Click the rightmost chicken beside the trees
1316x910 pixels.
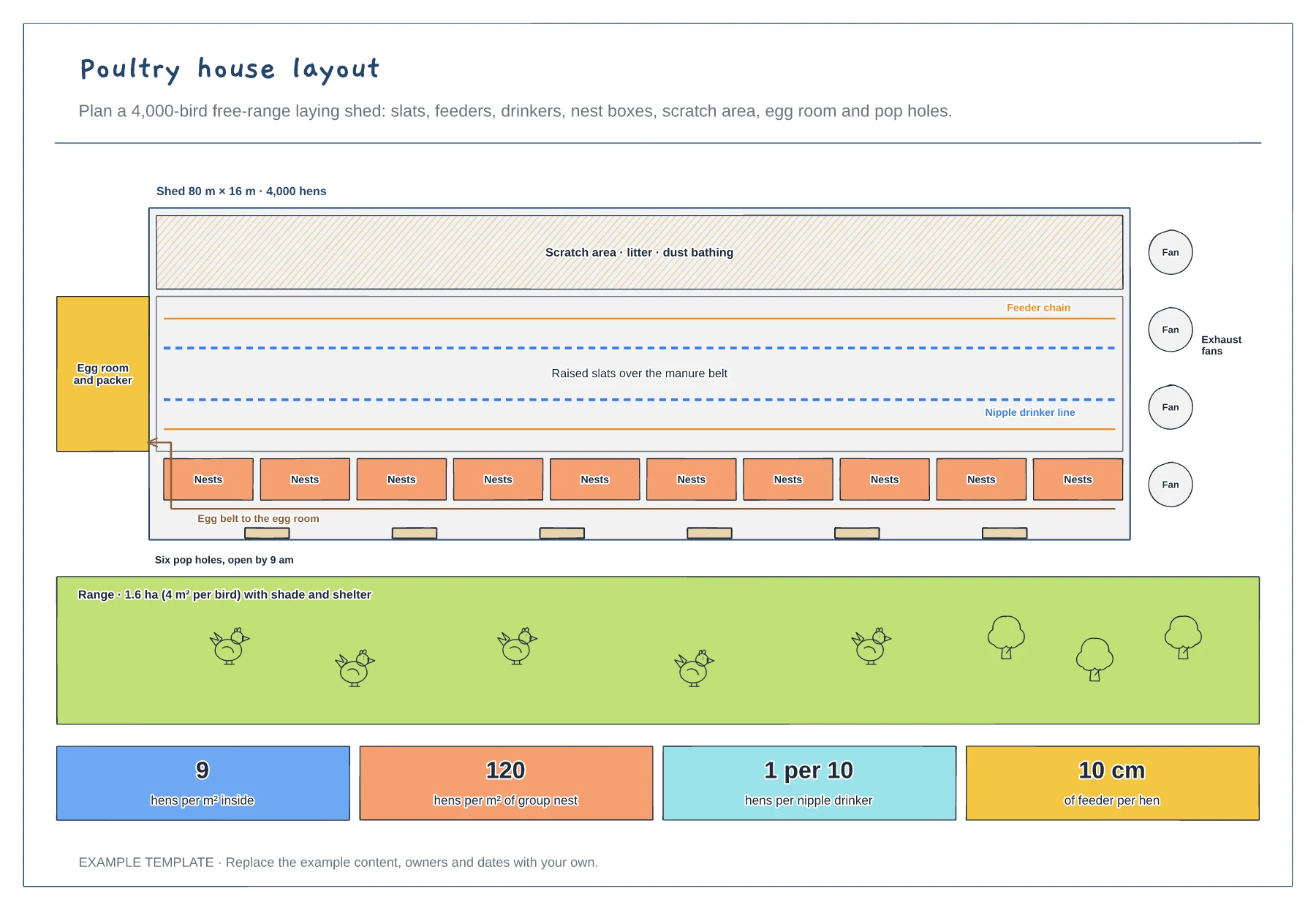click(x=871, y=646)
